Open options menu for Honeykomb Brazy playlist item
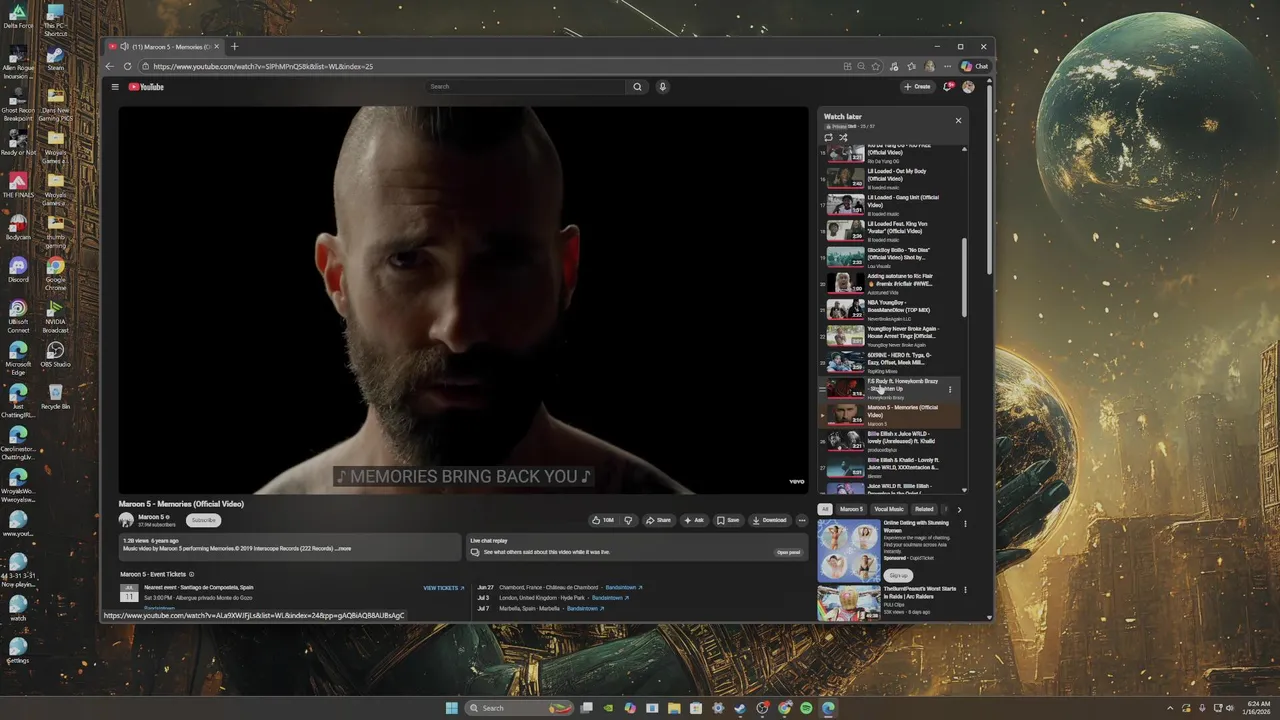 click(x=950, y=389)
